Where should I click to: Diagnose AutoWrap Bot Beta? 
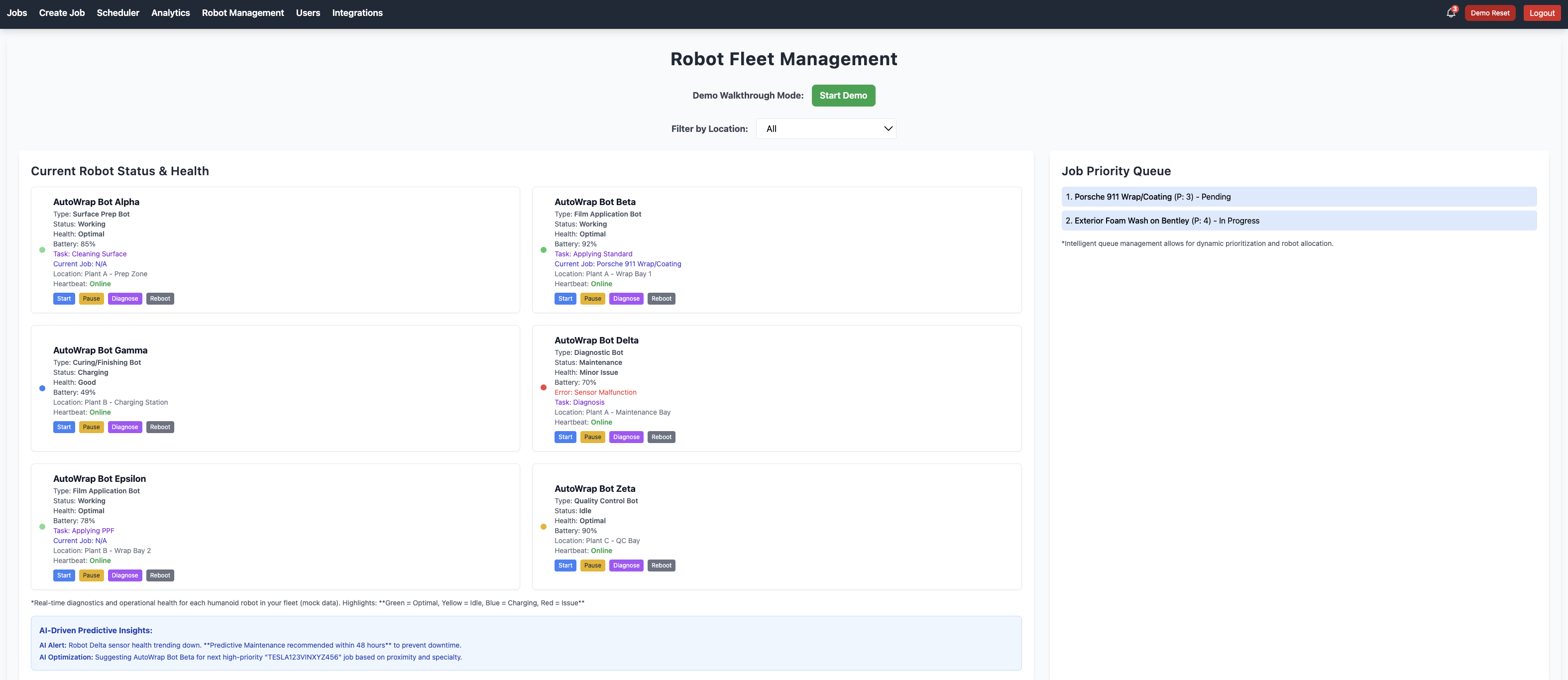[x=626, y=299]
